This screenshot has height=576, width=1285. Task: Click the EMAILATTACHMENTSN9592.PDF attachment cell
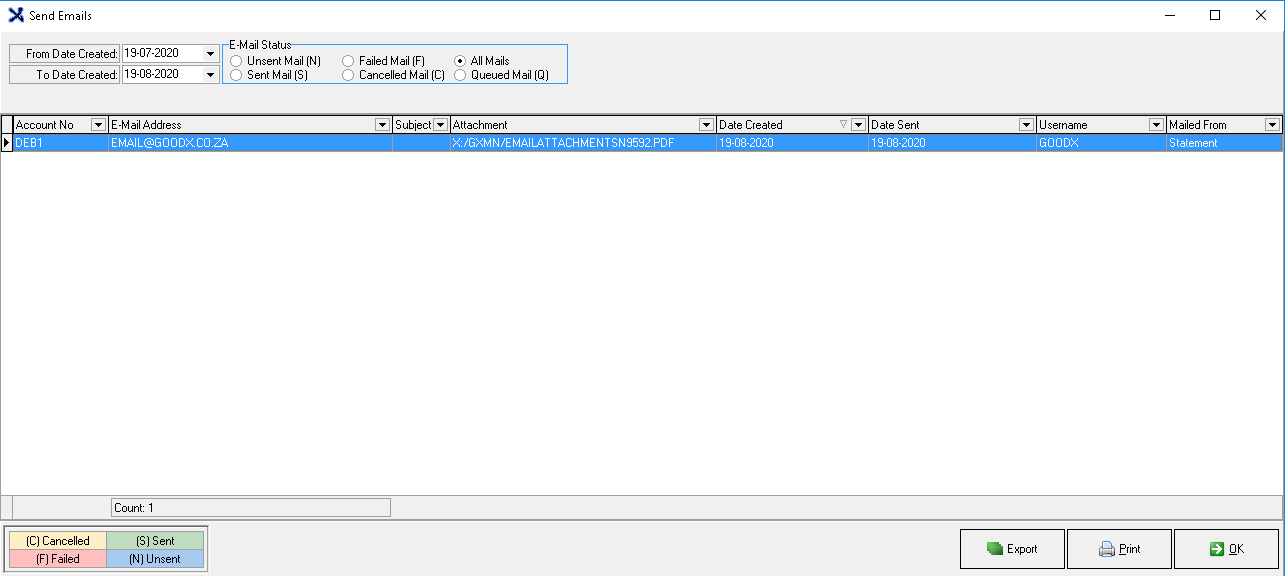pos(583,143)
